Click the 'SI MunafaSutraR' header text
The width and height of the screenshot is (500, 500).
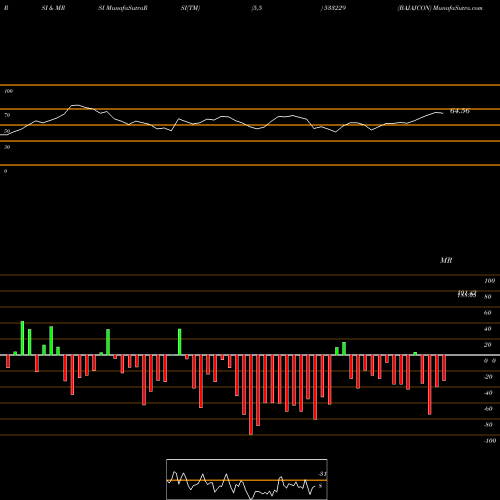pyautogui.click(x=123, y=8)
